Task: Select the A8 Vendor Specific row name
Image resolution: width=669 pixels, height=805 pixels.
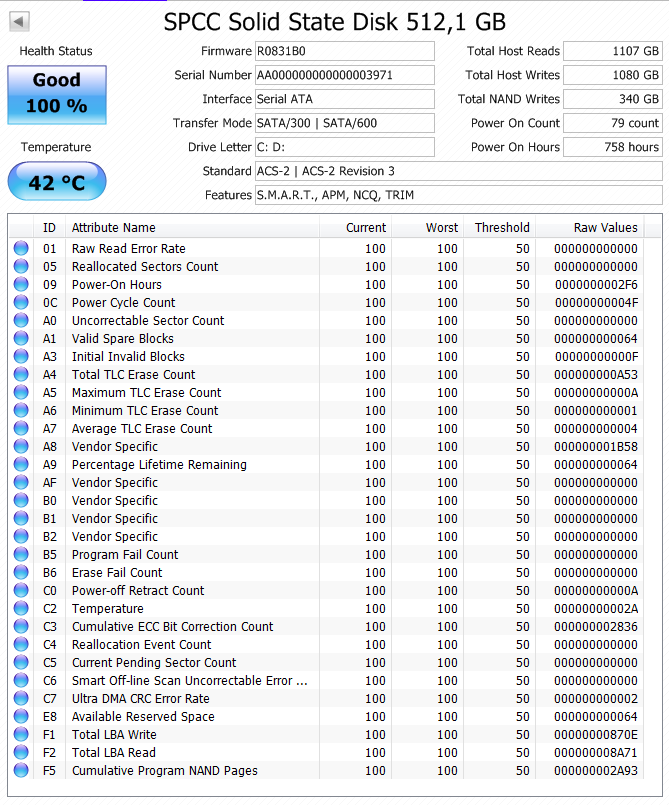Action: click(114, 447)
